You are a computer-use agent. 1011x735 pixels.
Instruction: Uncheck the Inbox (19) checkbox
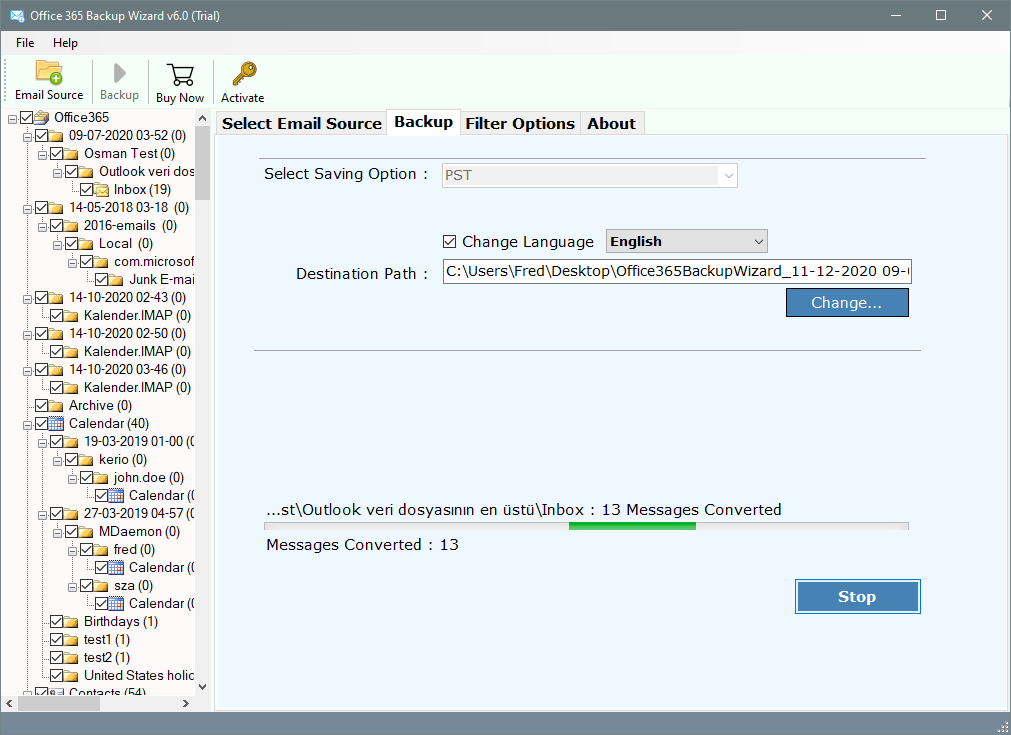86,190
